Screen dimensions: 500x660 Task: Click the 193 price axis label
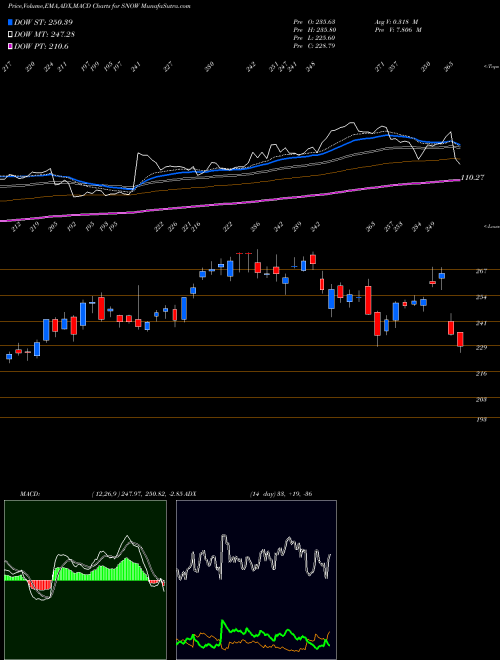(481, 420)
